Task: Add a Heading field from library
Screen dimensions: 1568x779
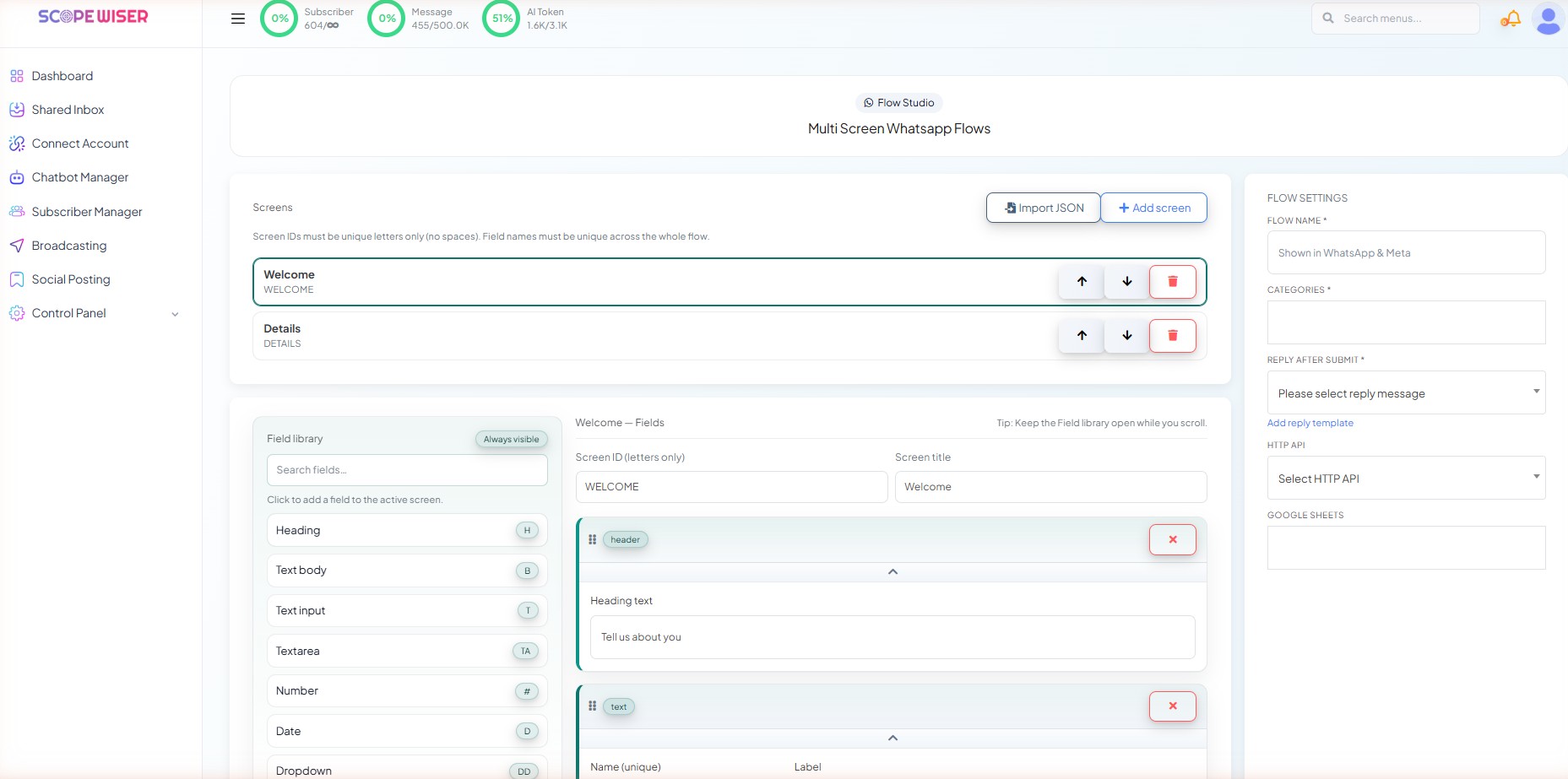Action: tap(407, 531)
